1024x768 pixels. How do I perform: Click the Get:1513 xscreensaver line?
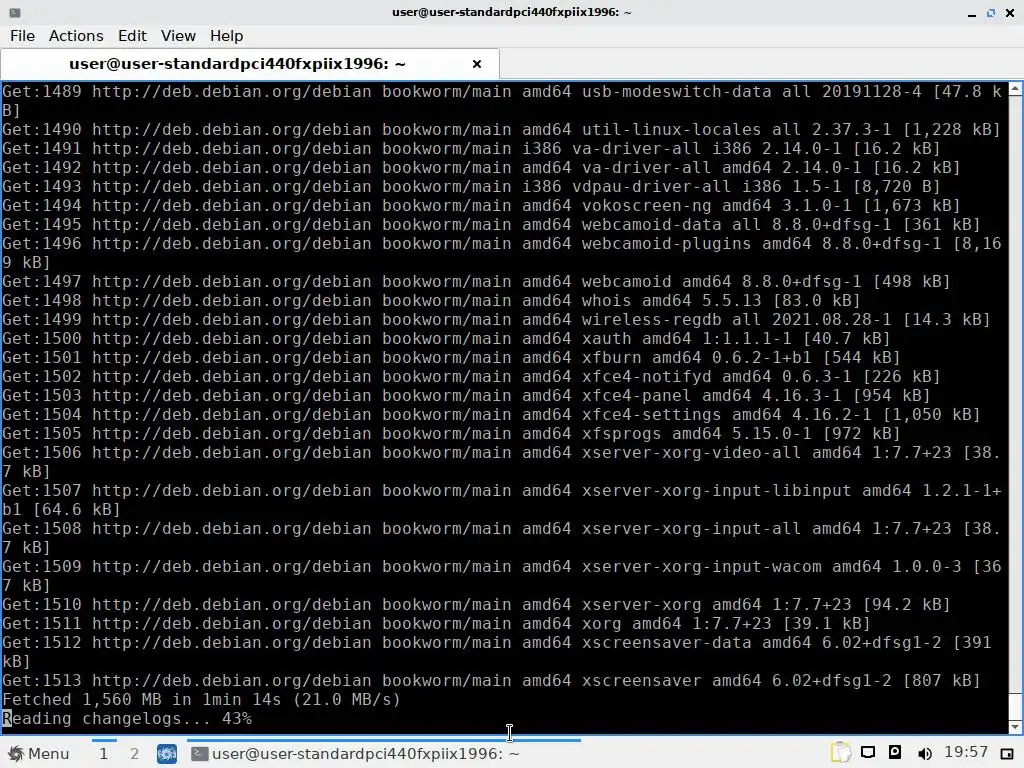(491, 680)
